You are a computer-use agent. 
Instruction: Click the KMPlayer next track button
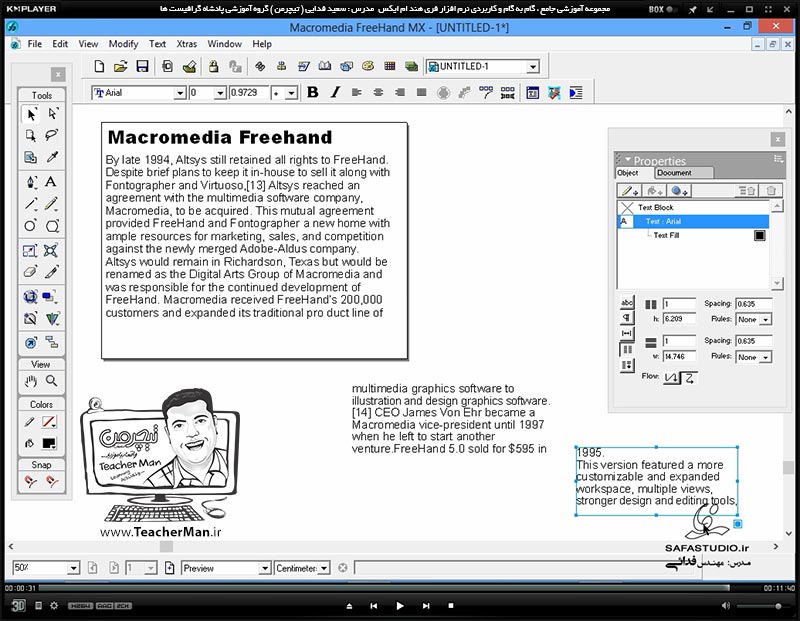pos(426,606)
